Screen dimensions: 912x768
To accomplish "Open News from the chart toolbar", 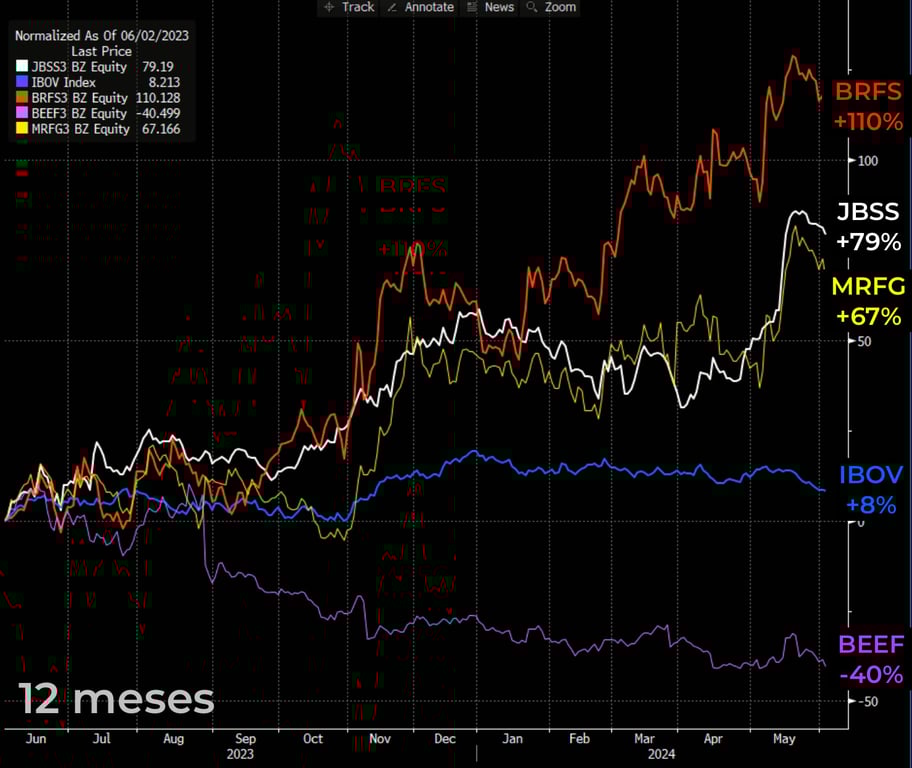I will pos(491,7).
